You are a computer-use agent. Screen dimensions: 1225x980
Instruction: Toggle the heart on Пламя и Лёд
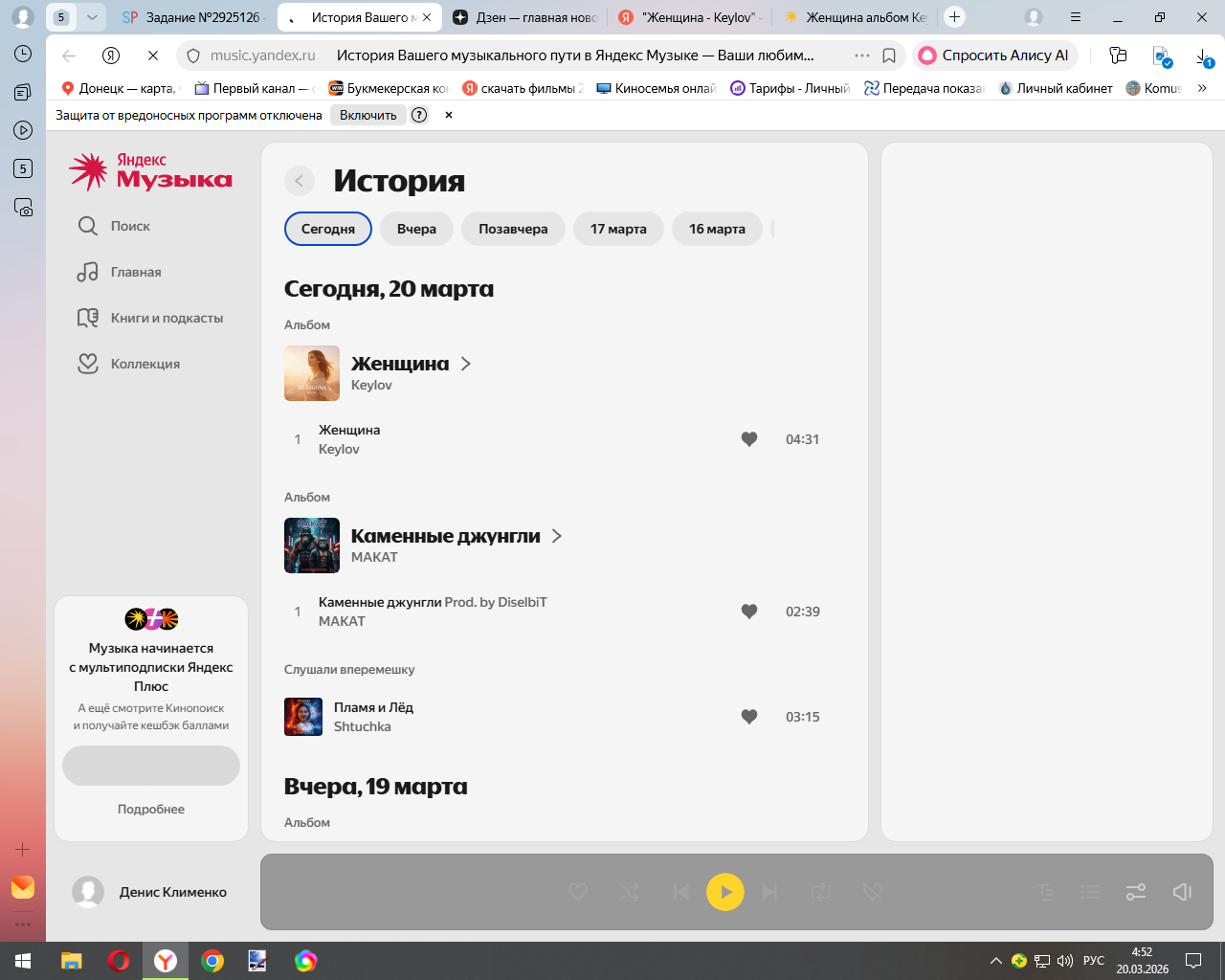(749, 717)
